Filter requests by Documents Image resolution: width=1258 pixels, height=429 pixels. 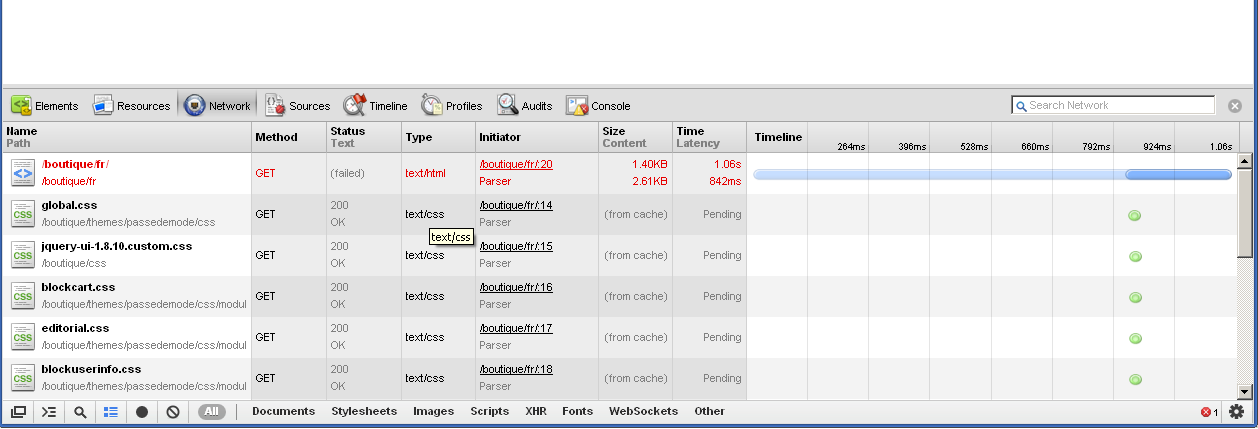coord(284,411)
